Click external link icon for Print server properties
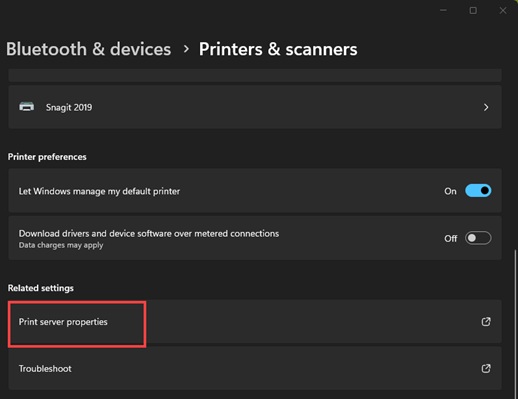 [486, 322]
